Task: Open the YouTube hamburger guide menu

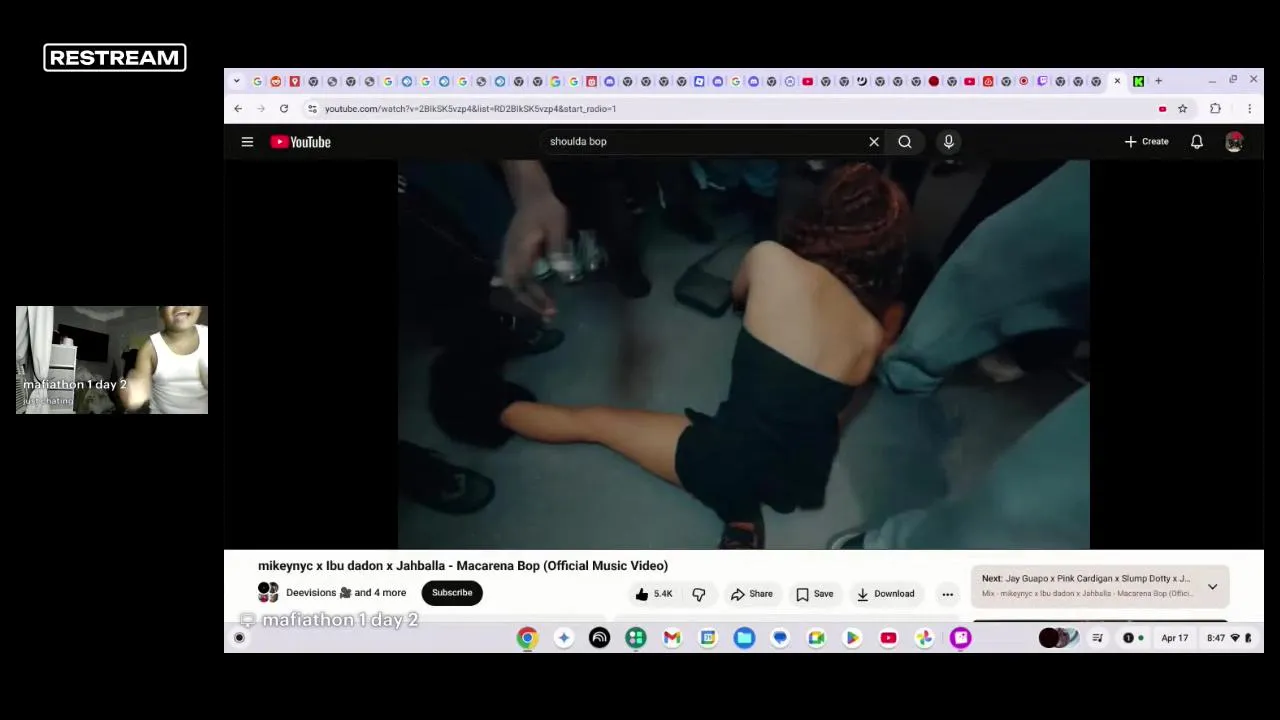Action: 247,142
